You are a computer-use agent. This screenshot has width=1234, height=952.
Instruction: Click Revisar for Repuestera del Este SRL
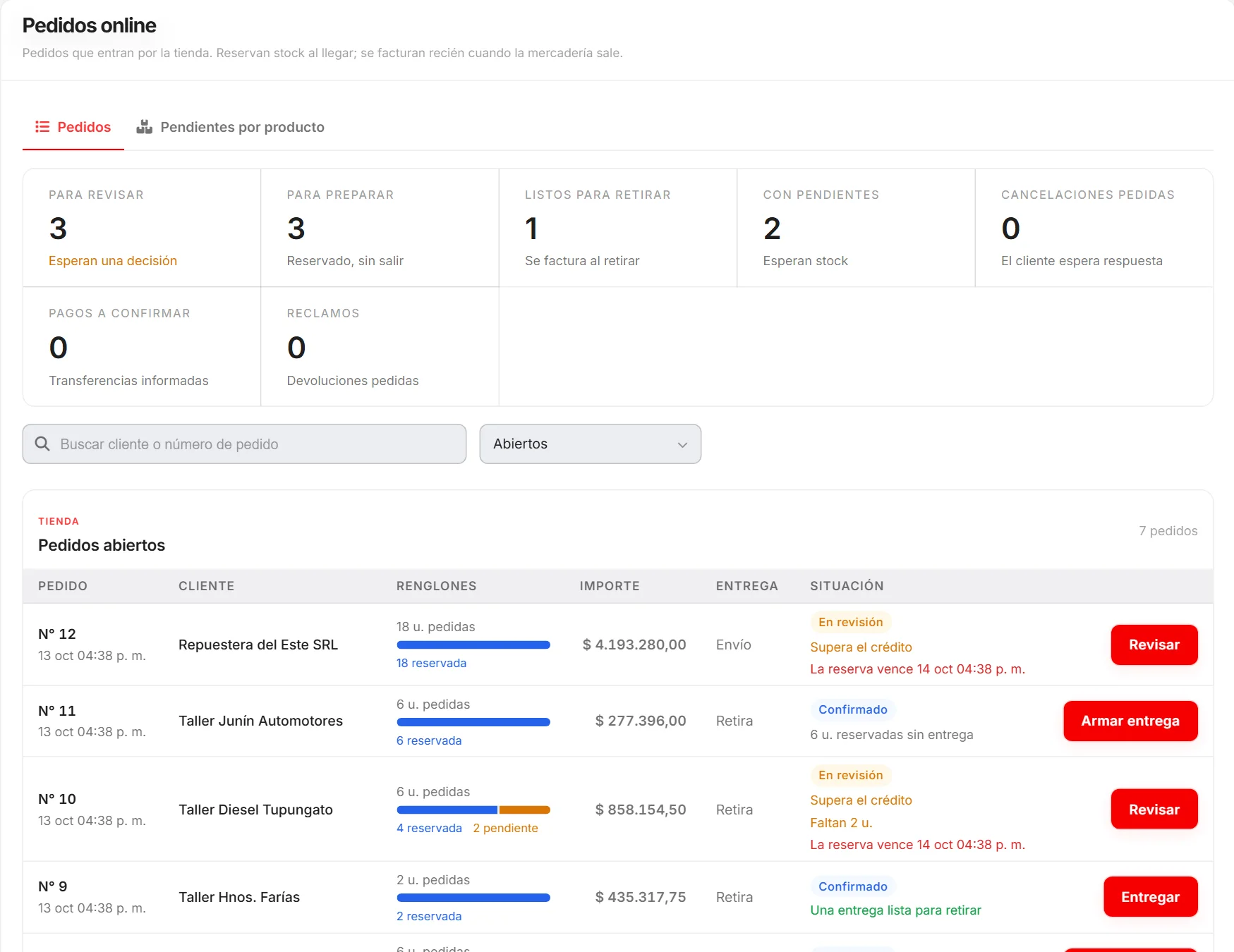(1154, 645)
